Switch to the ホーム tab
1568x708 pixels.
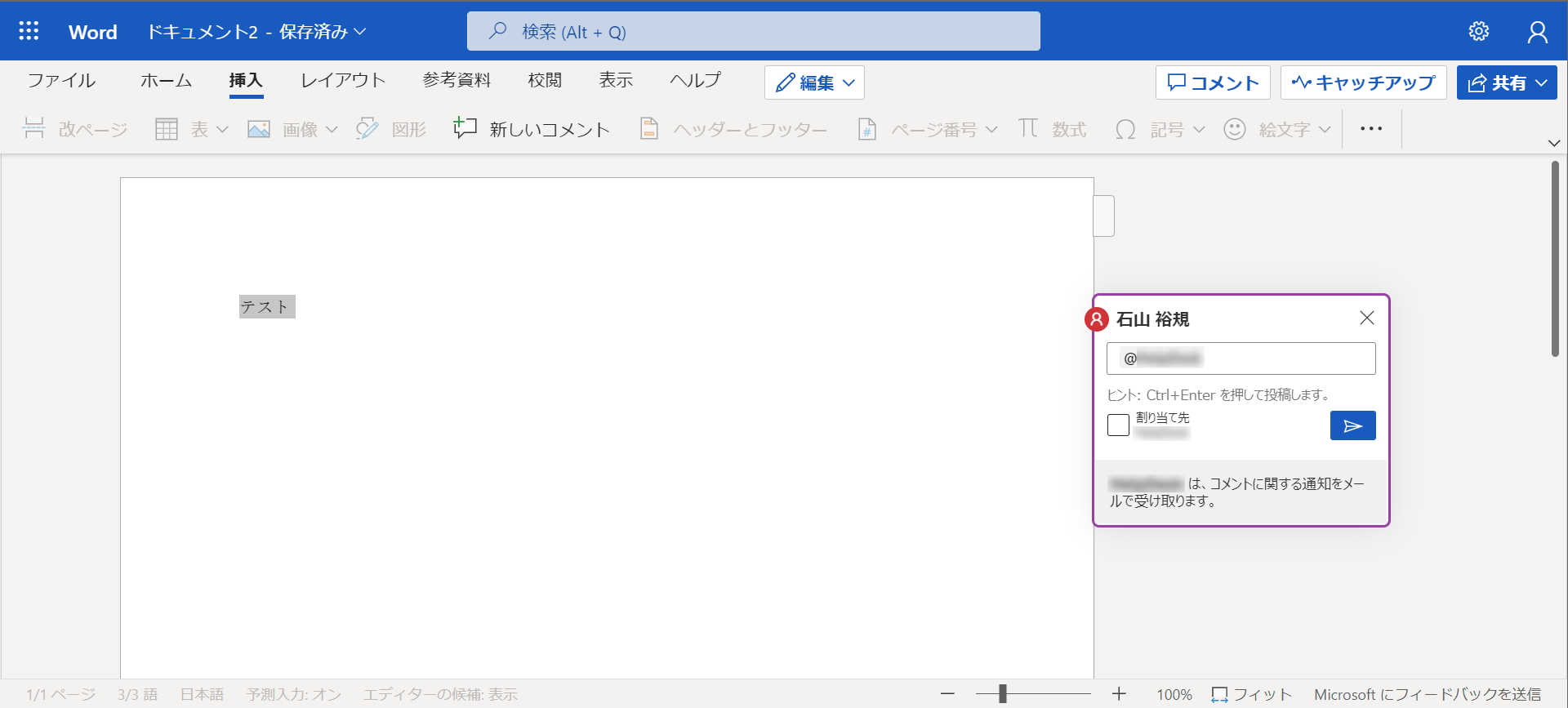click(x=166, y=80)
